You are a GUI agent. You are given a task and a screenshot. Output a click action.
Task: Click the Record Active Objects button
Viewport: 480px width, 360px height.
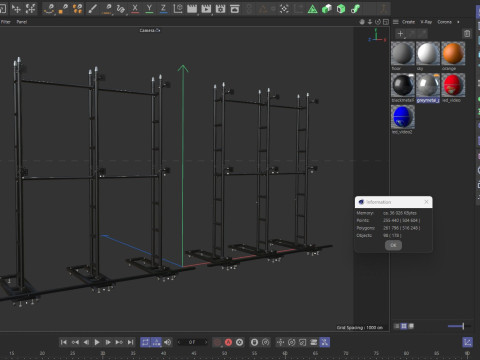click(217, 342)
